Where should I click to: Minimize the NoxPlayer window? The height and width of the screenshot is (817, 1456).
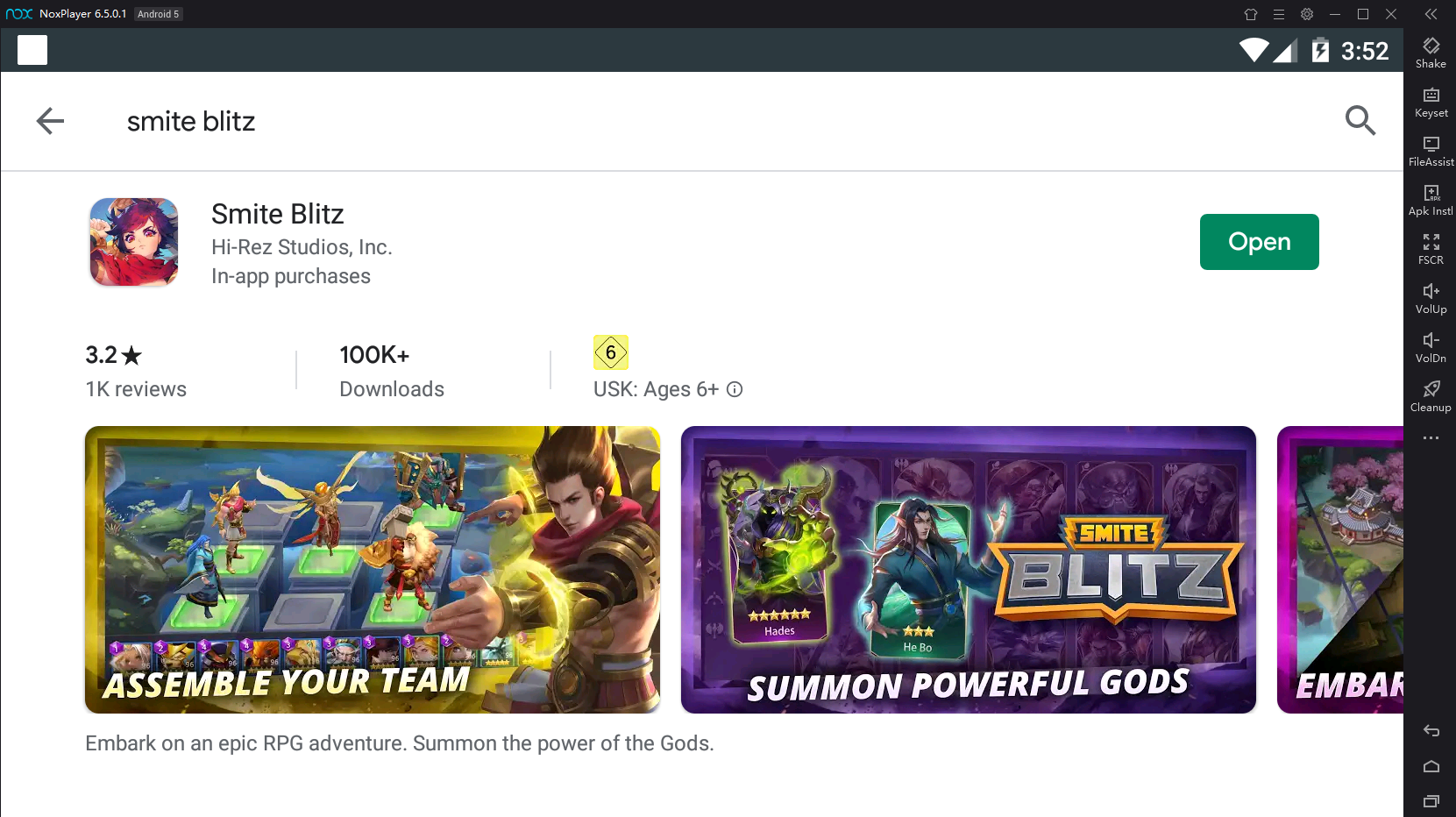tap(1335, 14)
